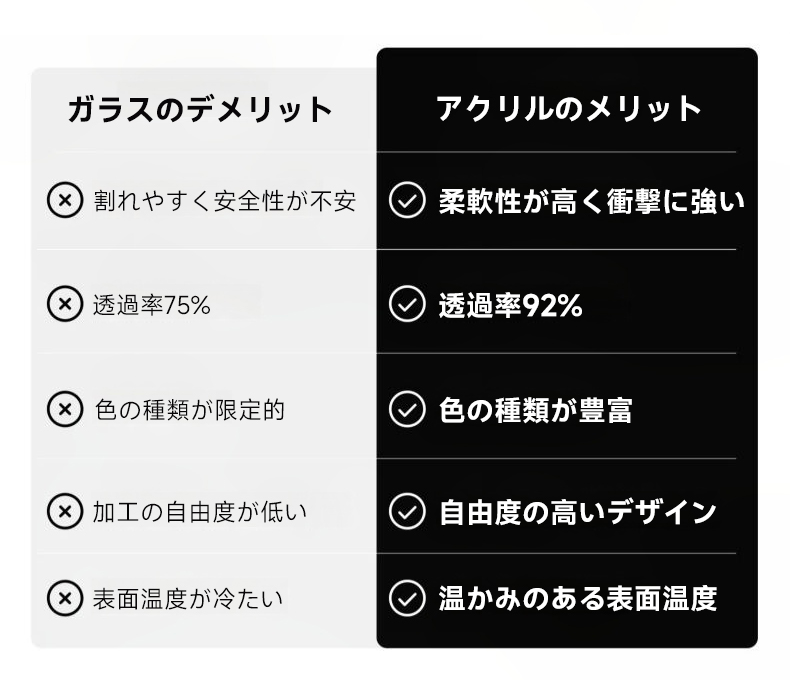Viewport: 790px width, 680px height.
Task: Click the 柔軟性が高く衝撃に強い text
Action: click(592, 201)
